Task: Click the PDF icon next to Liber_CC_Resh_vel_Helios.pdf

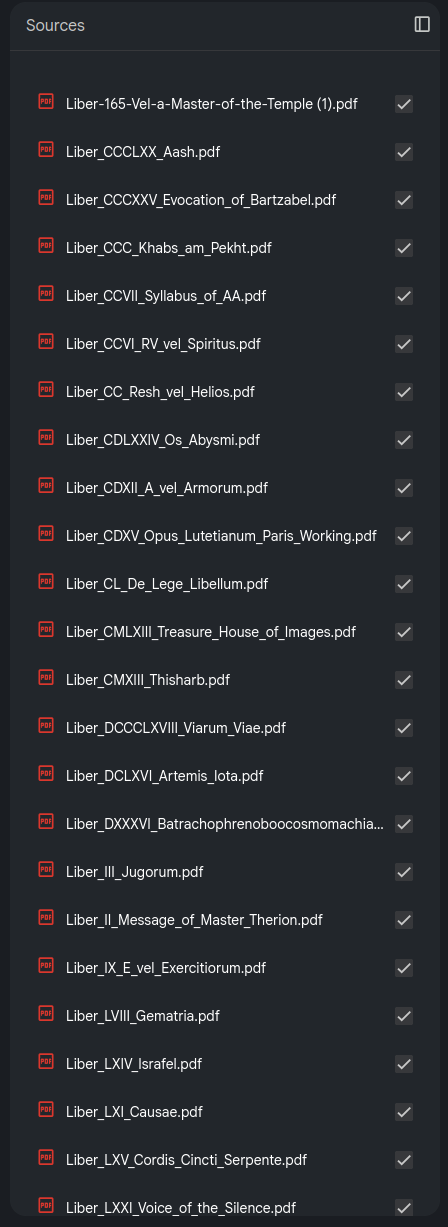Action: click(x=46, y=390)
